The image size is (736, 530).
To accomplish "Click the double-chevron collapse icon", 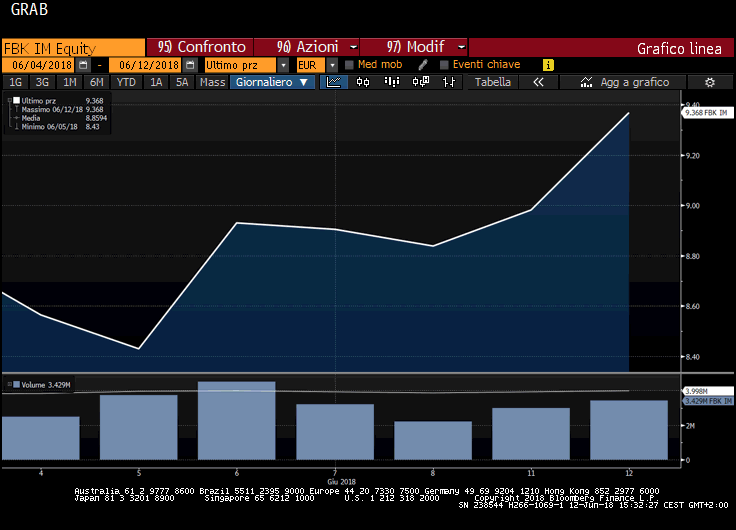I will point(538,82).
